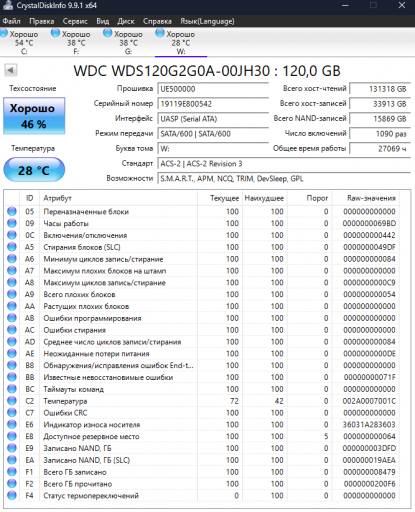Click status icon of row 09 Часы работы
Image resolution: width=415 pixels, height=512 pixels.
(x=12, y=223)
